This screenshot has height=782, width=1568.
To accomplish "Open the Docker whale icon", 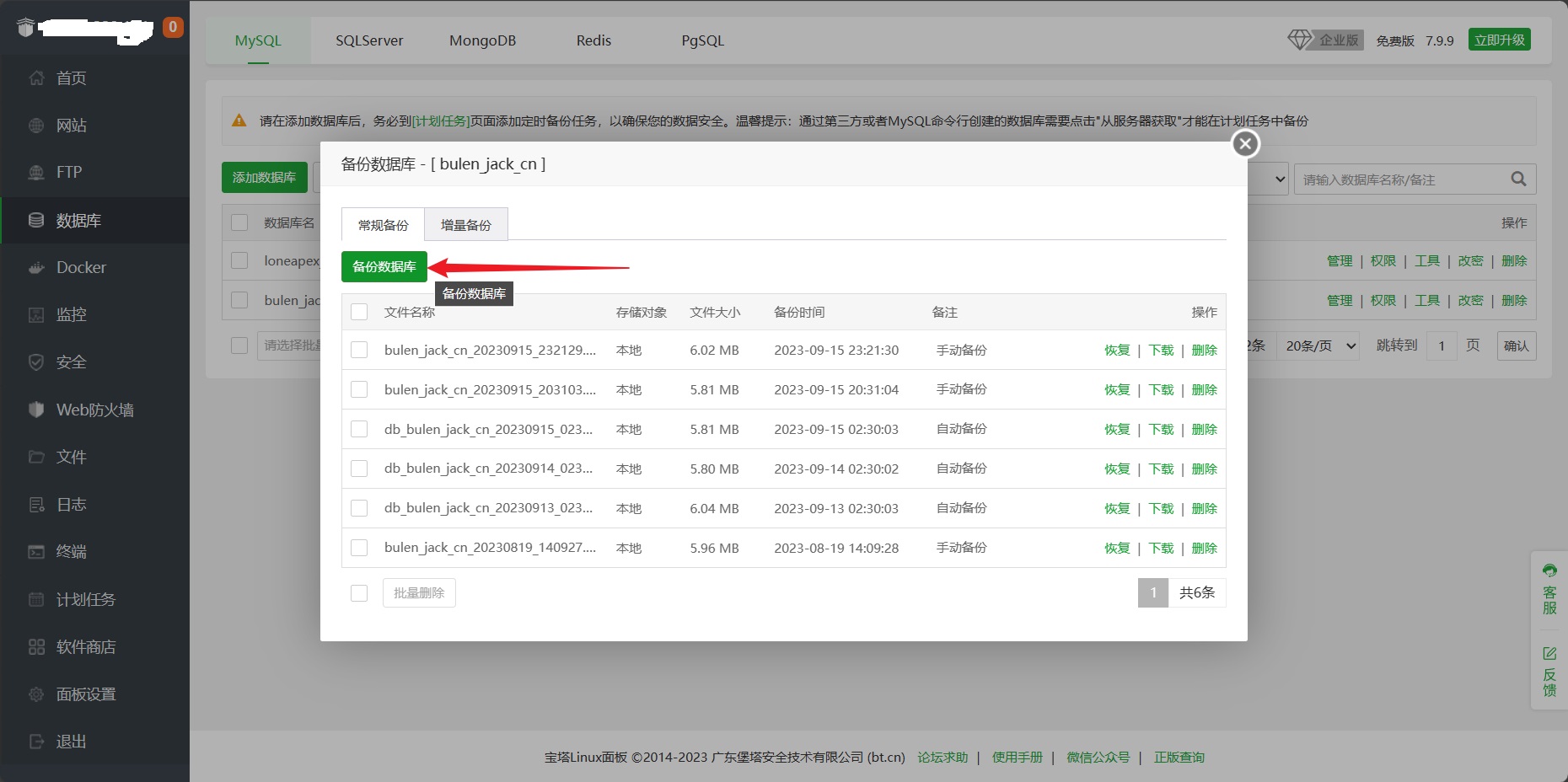I will pos(36,268).
